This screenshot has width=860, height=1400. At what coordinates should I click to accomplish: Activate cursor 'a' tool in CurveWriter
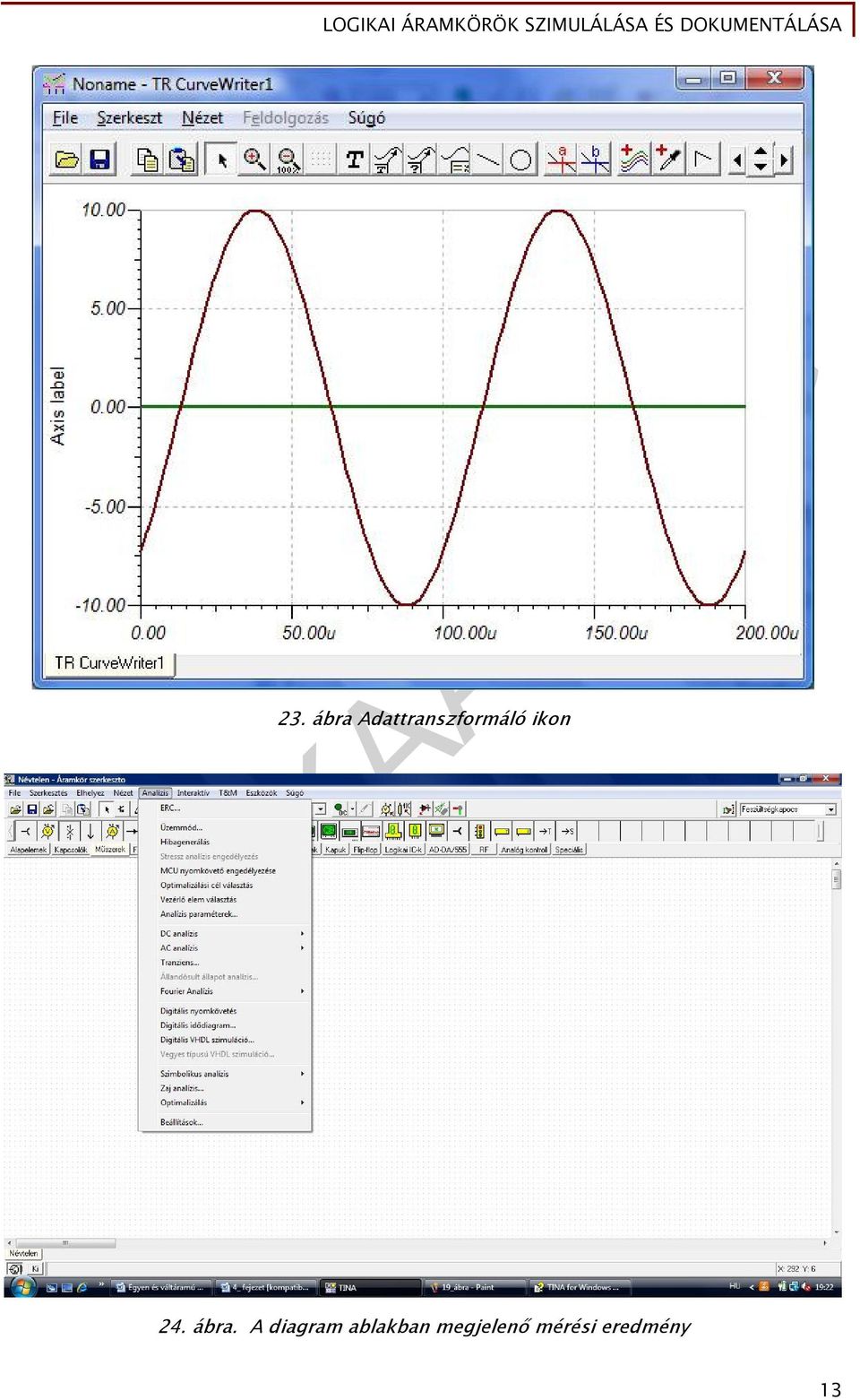pyautogui.click(x=562, y=160)
